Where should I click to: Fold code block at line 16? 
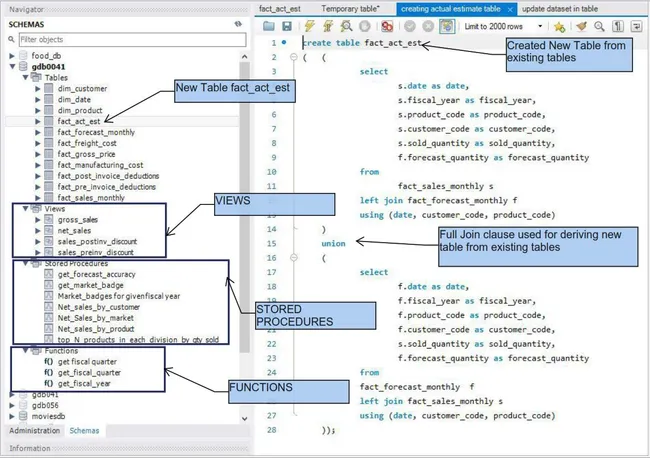tap(293, 258)
